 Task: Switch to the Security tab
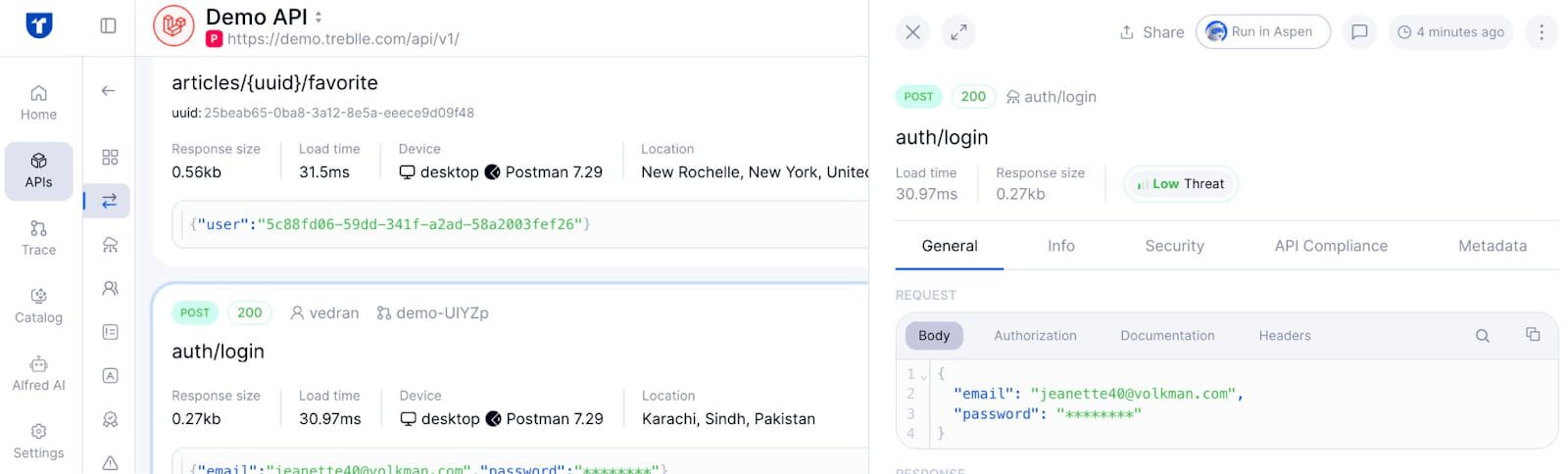1174,246
